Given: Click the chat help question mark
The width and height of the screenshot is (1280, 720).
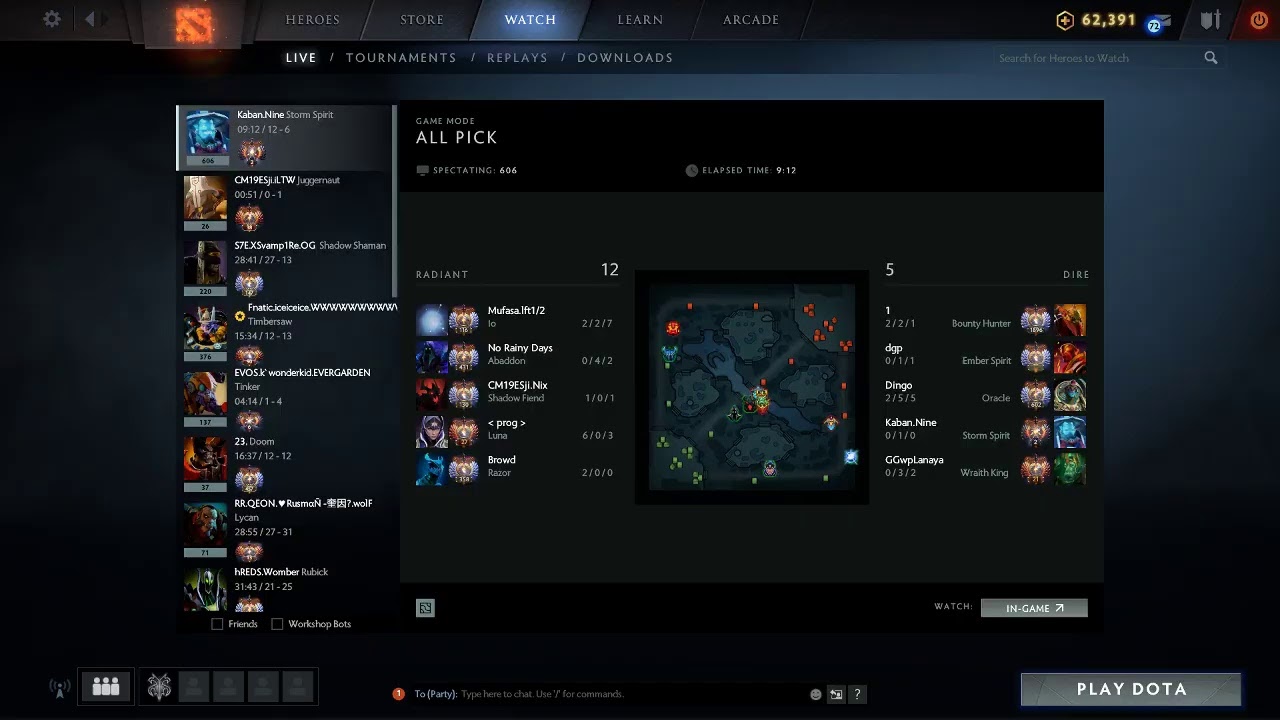Looking at the screenshot, I should tap(857, 694).
